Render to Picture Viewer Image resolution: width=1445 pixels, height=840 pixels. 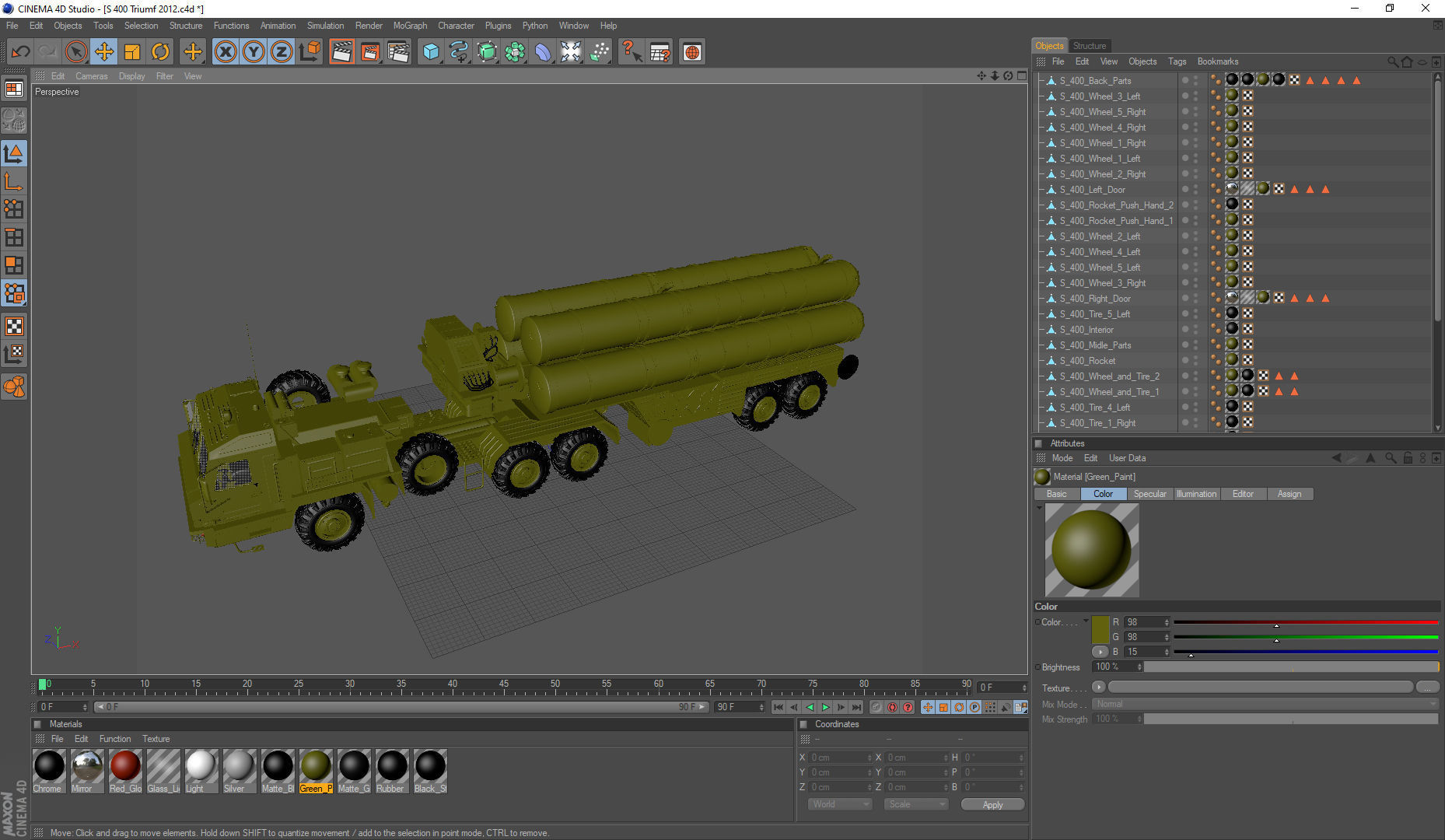tap(370, 52)
